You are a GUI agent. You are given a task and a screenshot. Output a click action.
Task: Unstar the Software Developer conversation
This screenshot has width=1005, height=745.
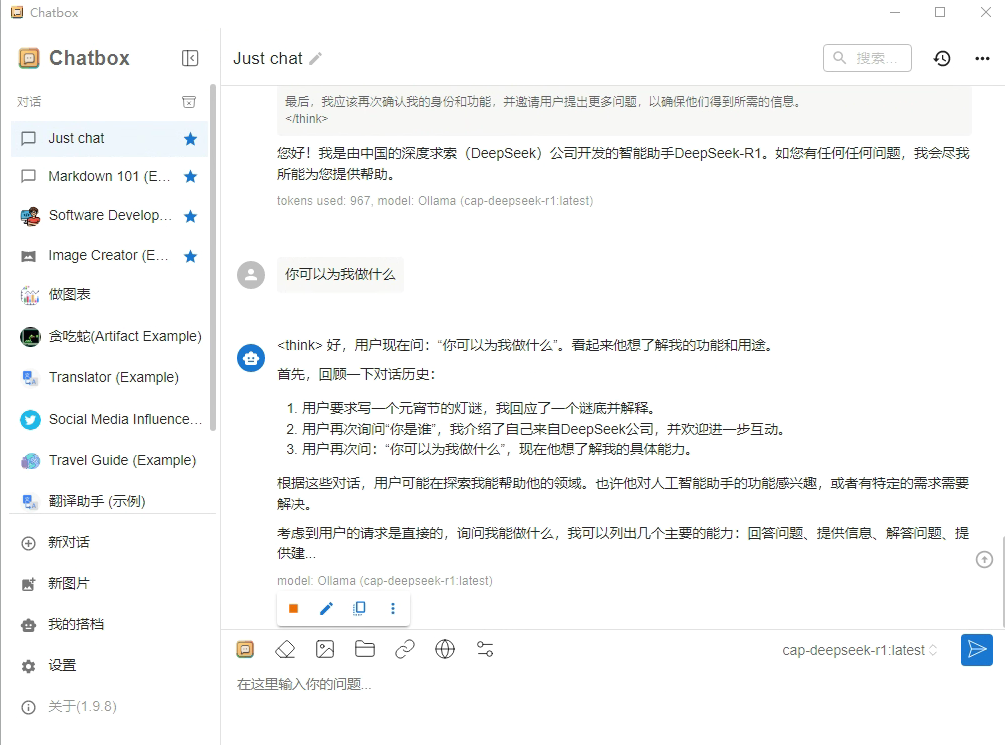[190, 216]
